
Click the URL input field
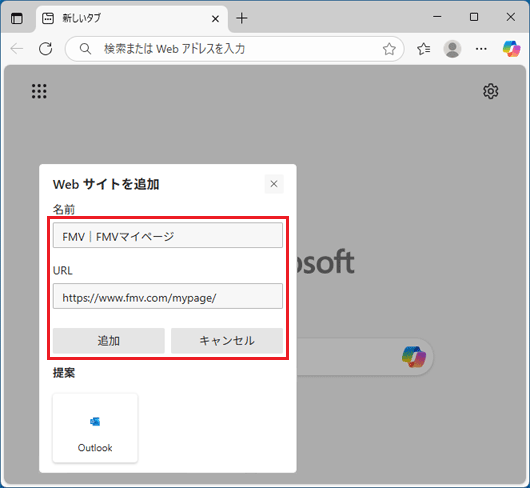coord(168,296)
